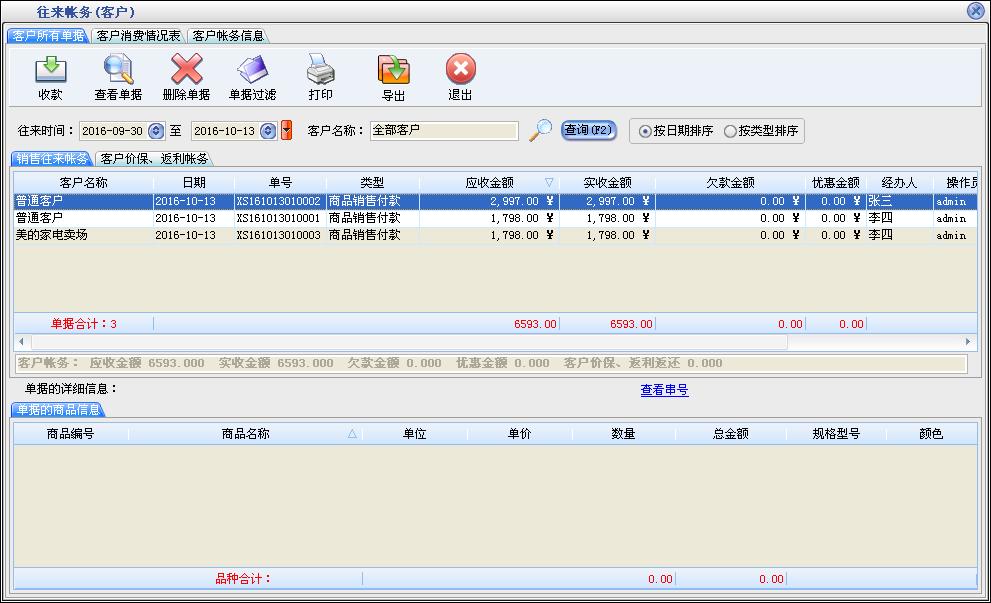The height and width of the screenshot is (603, 991).
Task: Open 查看单据 to view the document
Action: tap(118, 71)
